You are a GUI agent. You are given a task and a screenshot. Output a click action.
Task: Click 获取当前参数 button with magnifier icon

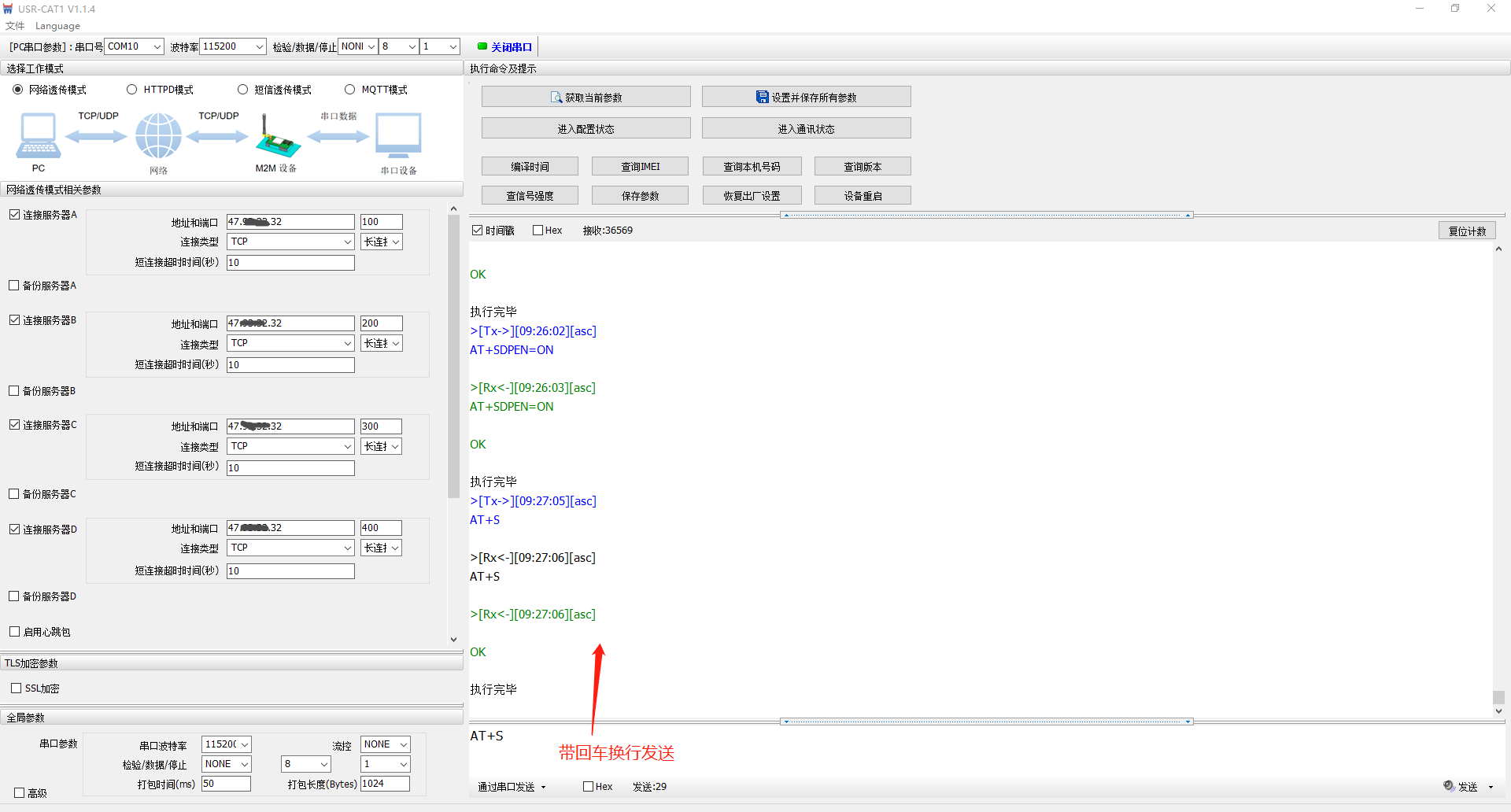coord(586,98)
